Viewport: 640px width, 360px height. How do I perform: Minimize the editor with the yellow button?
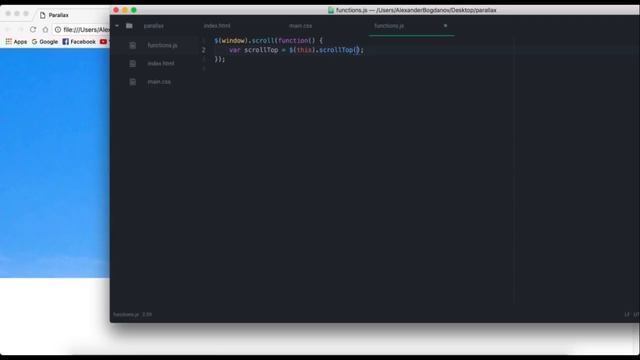coord(125,10)
